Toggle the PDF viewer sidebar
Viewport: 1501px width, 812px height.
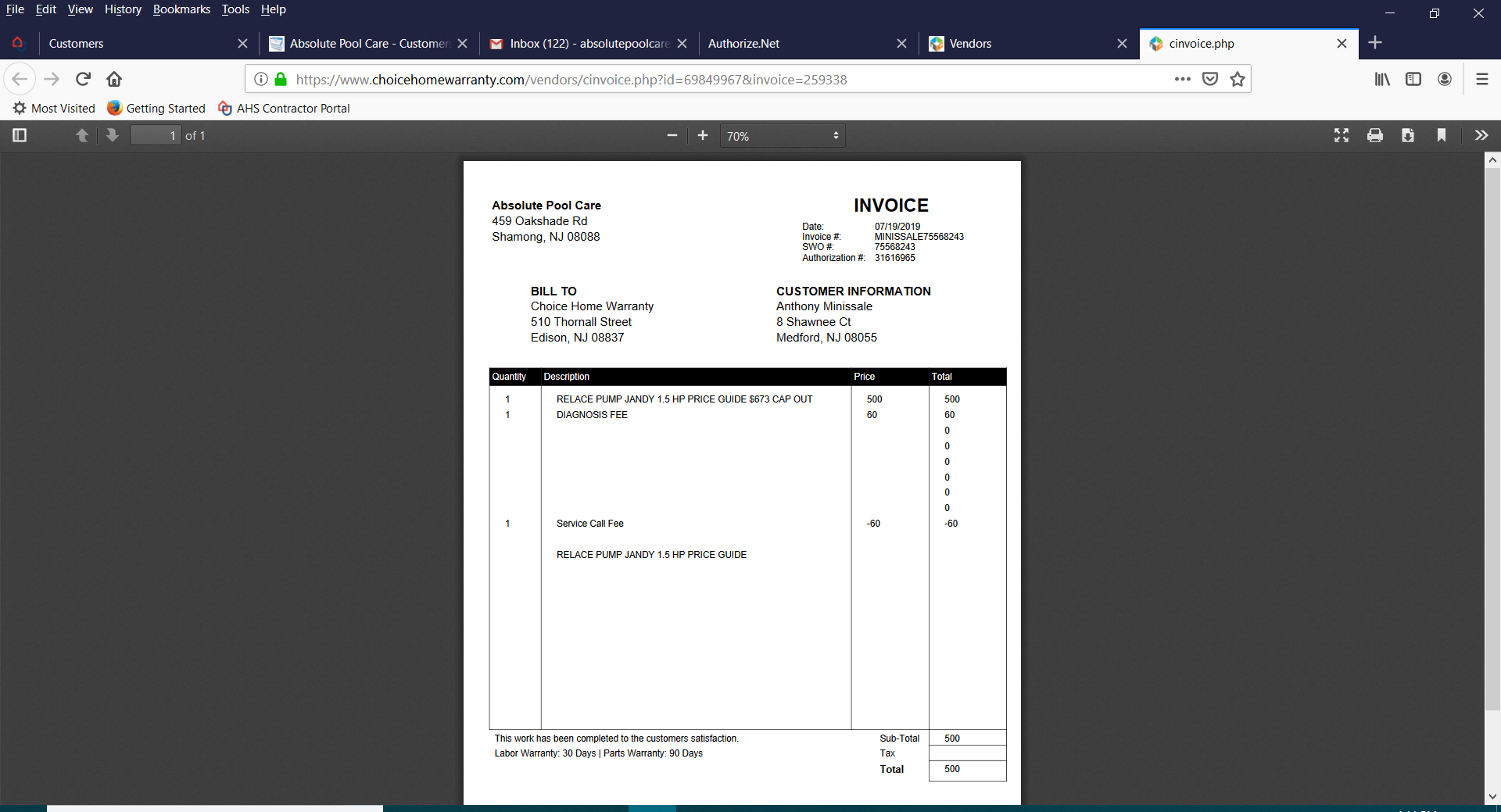[20, 135]
